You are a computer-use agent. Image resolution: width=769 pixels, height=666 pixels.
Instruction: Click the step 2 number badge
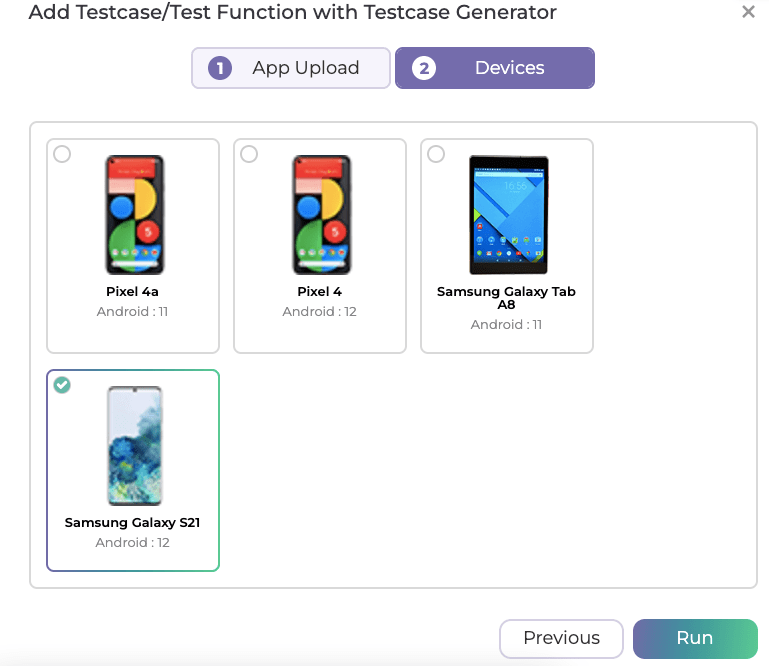424,68
